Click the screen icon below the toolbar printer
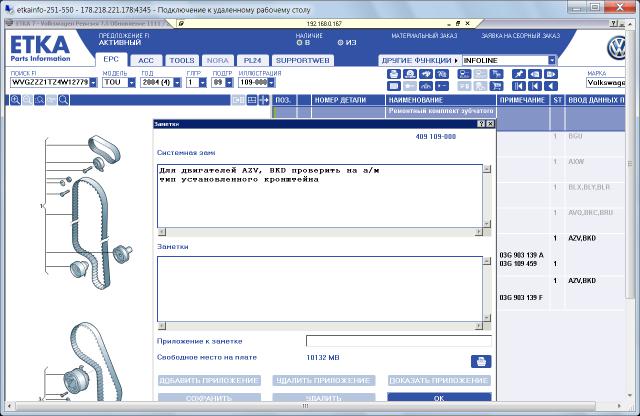Screen dimensions: 640x416 tap(393, 86)
